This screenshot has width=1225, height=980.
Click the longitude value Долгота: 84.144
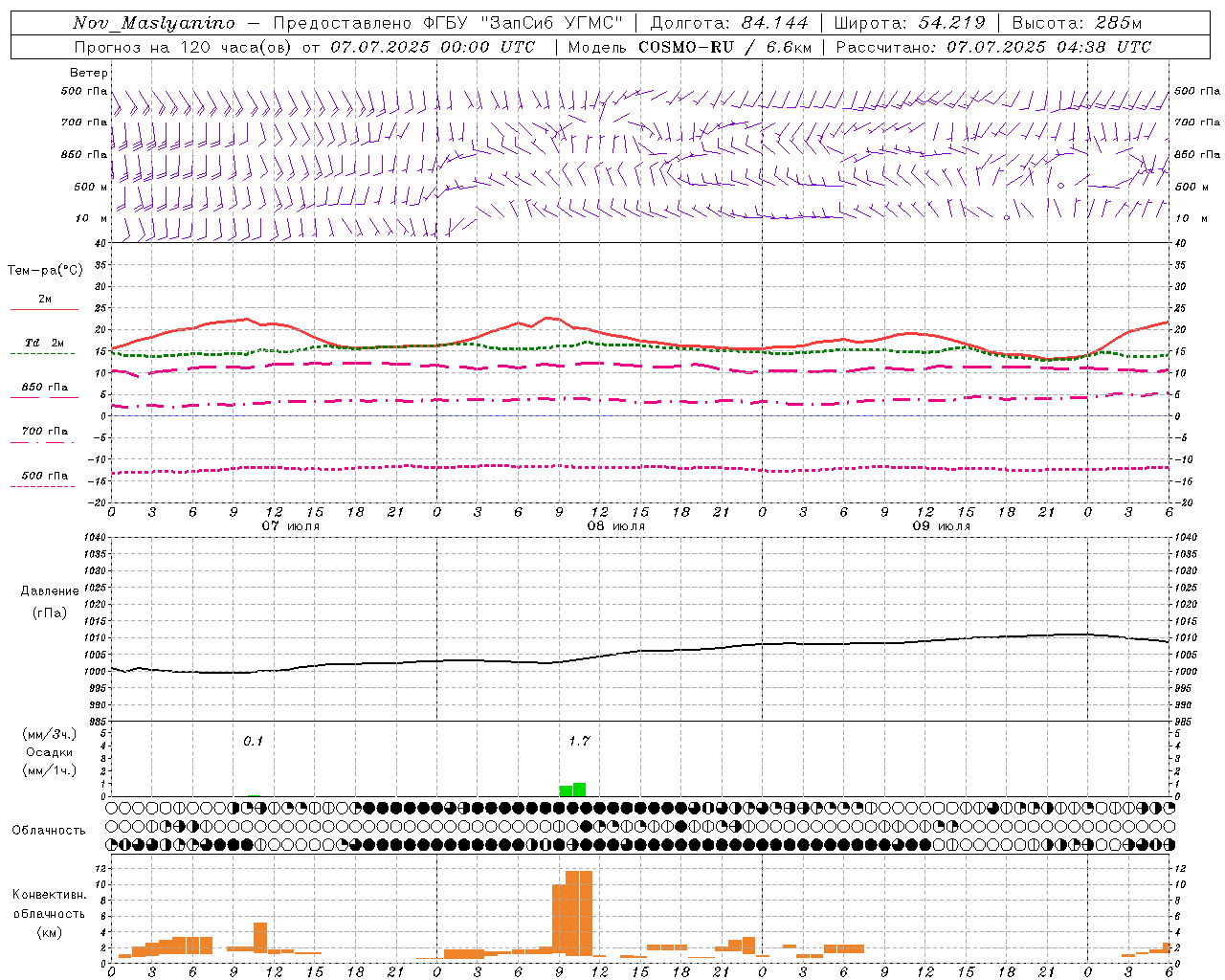[729, 23]
